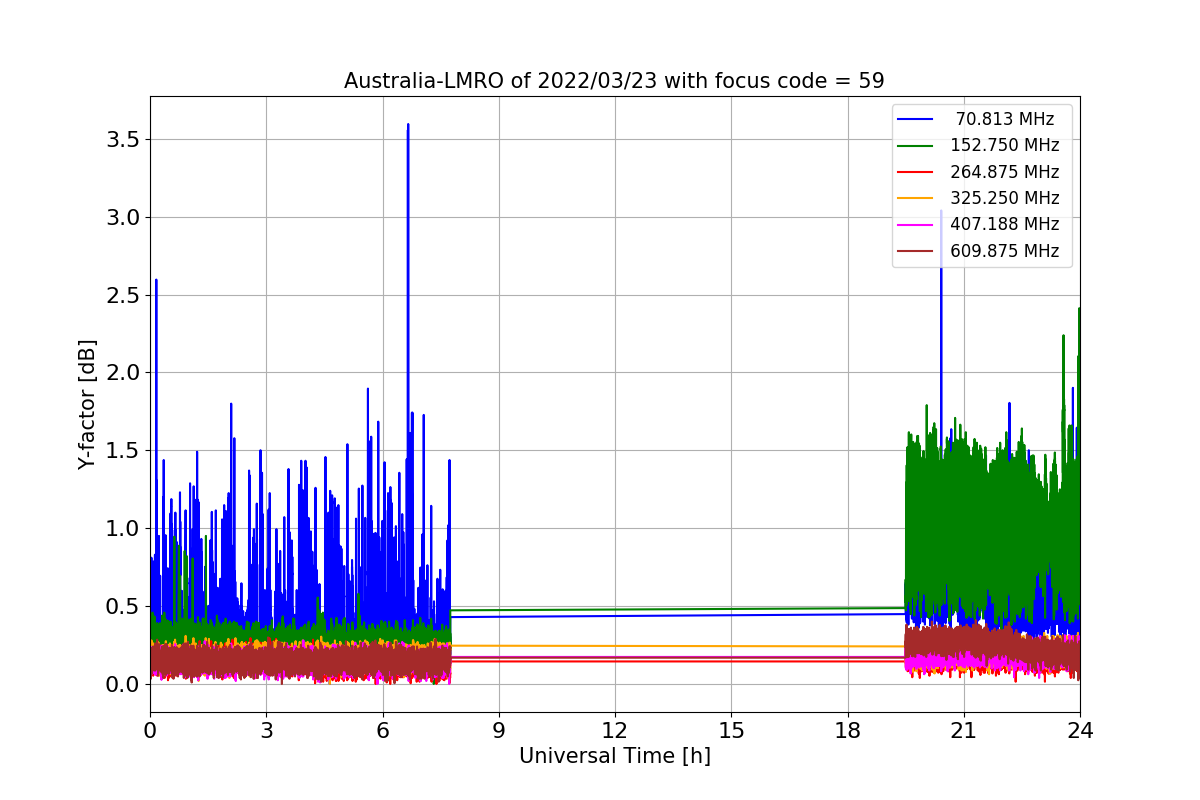
Task: Select the 152.750 MHz legend label
Action: click(1005, 145)
